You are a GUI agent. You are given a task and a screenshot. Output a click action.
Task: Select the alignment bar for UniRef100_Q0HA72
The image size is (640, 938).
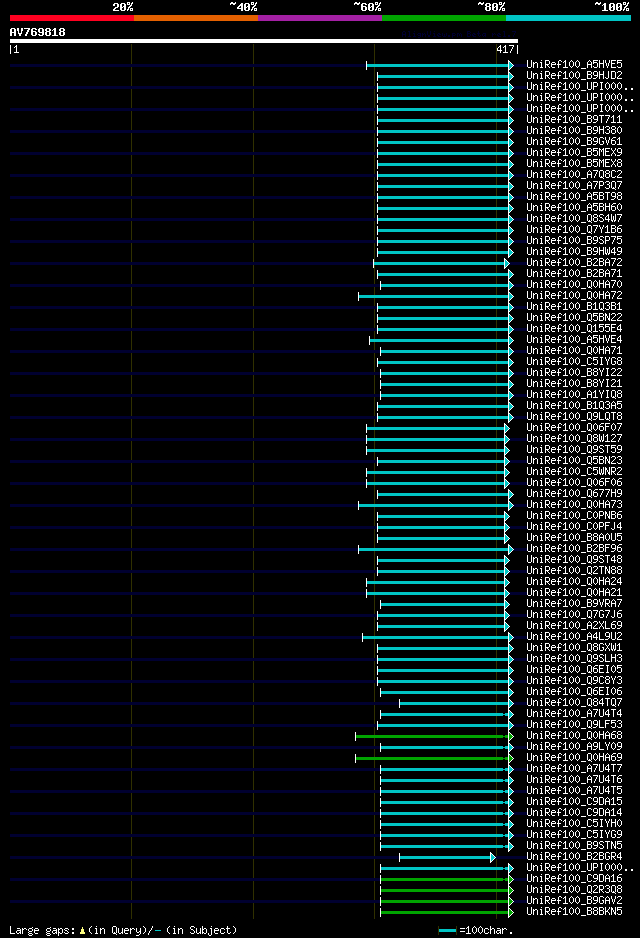[435, 296]
